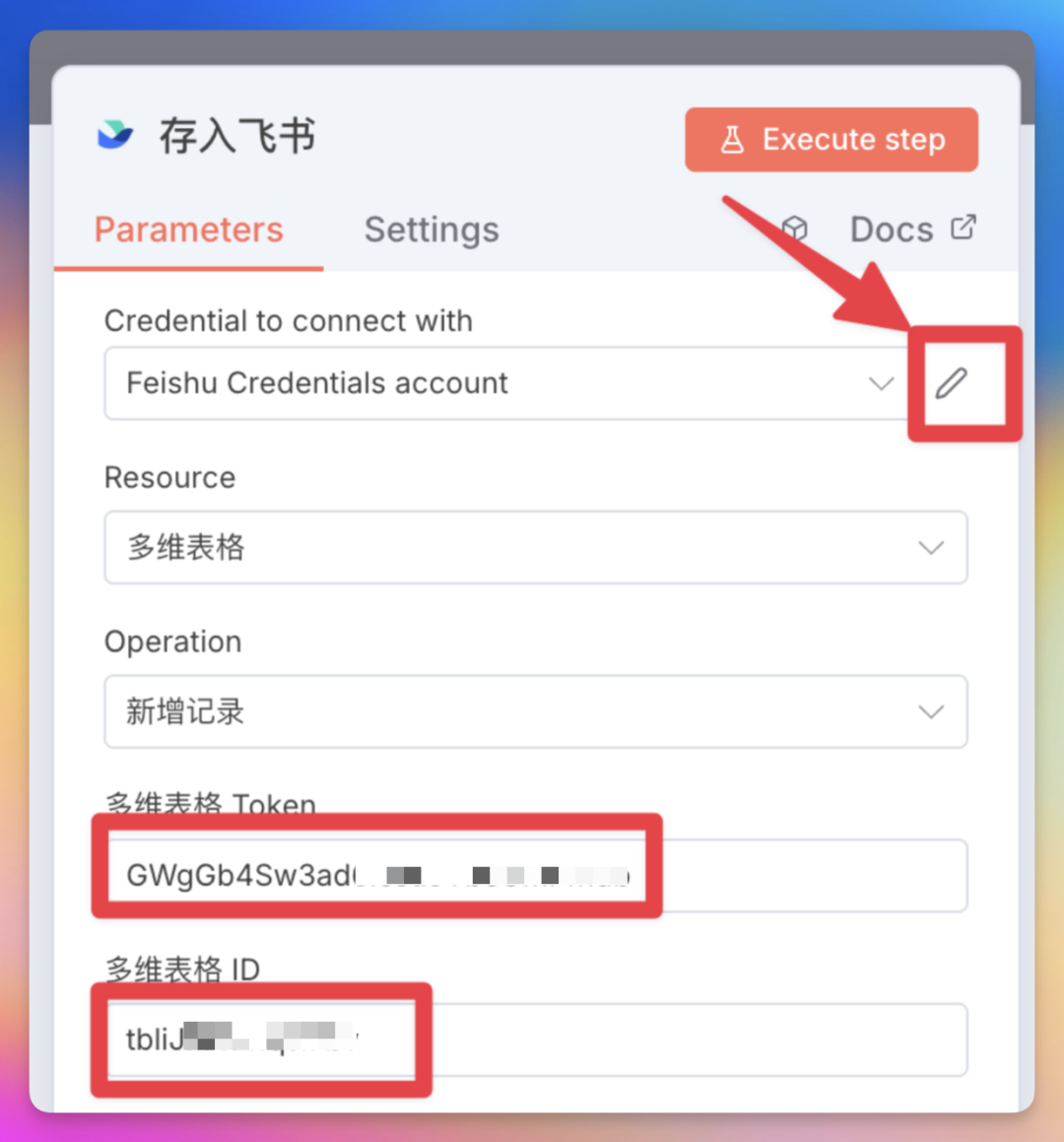
Task: Switch to the Parameters tab
Action: point(188,231)
